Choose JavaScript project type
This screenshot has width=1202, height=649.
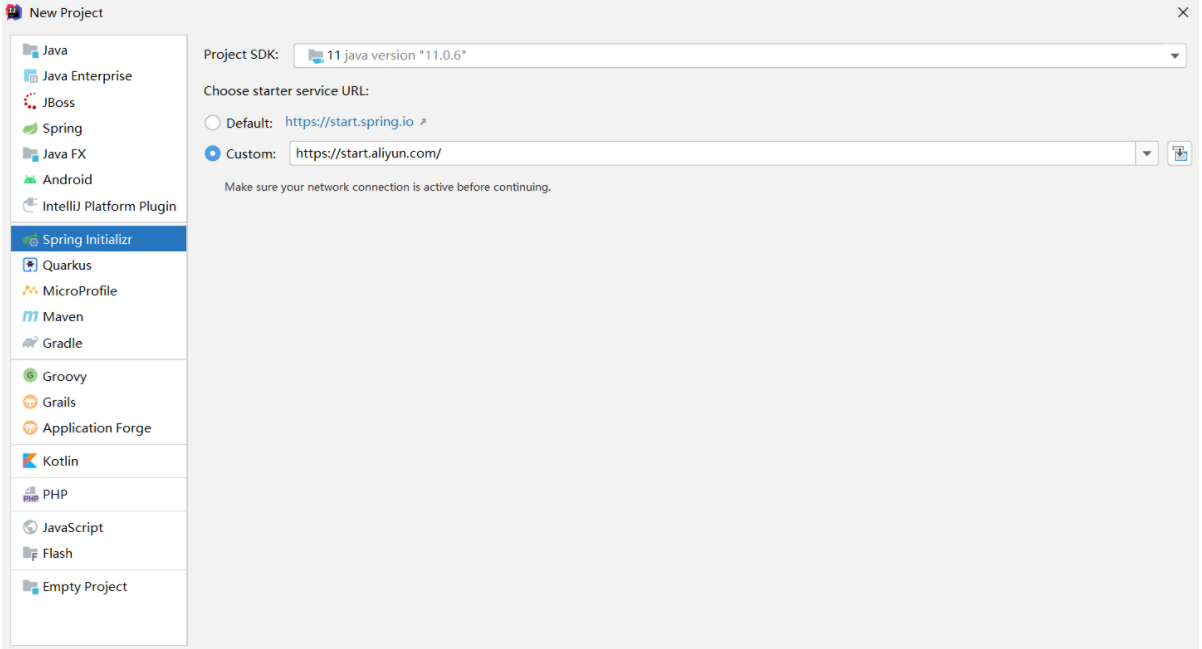click(98, 527)
